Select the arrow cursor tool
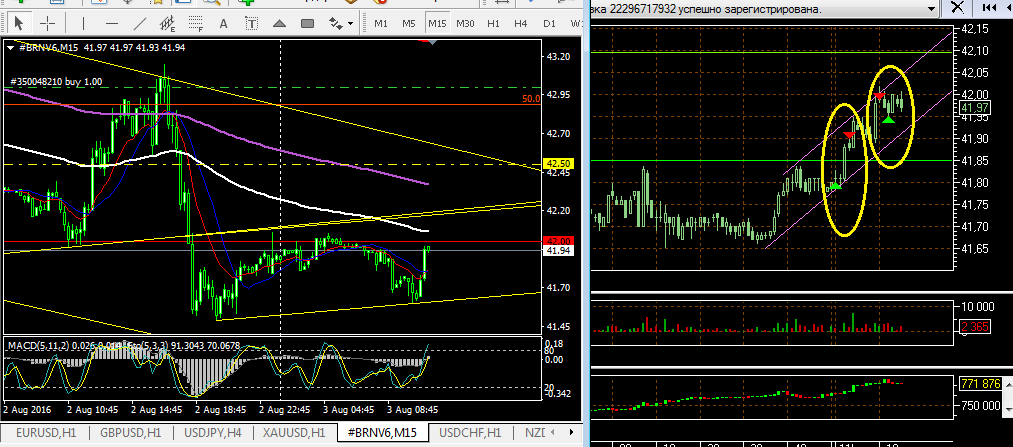The height and width of the screenshot is (447, 1013). 19,24
